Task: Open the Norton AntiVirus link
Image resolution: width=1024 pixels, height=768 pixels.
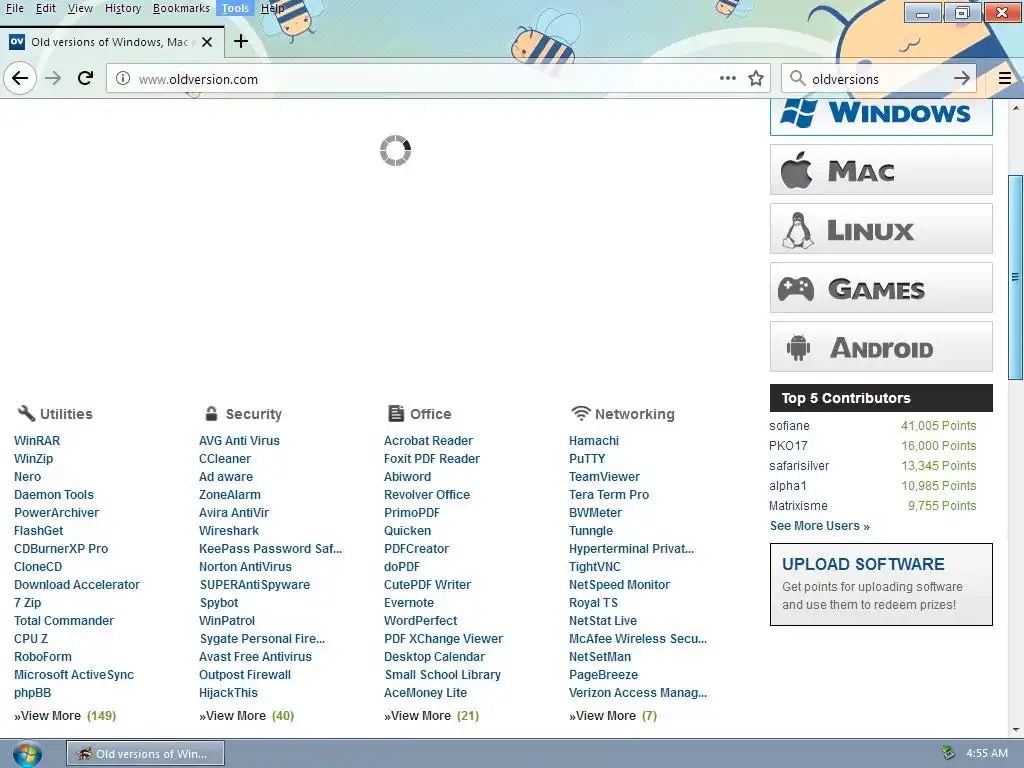Action: pos(245,567)
